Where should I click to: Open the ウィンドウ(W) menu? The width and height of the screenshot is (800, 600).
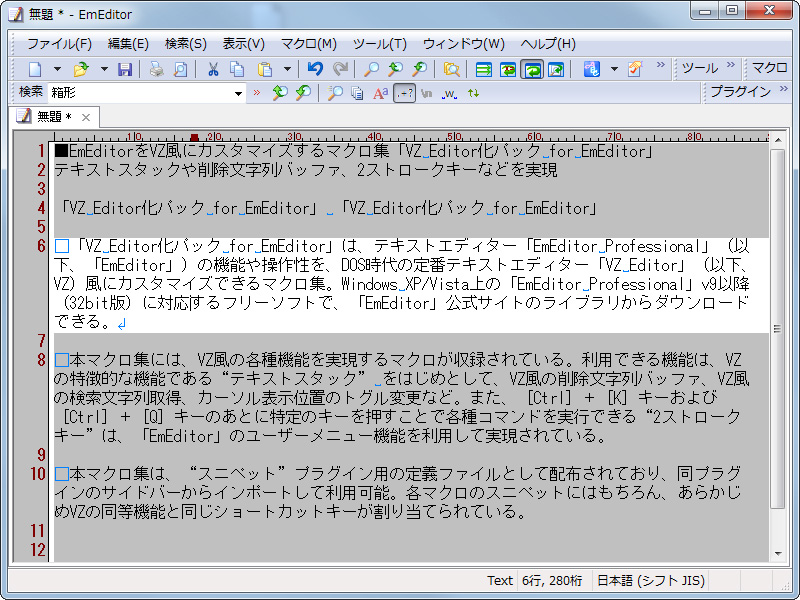tap(463, 44)
